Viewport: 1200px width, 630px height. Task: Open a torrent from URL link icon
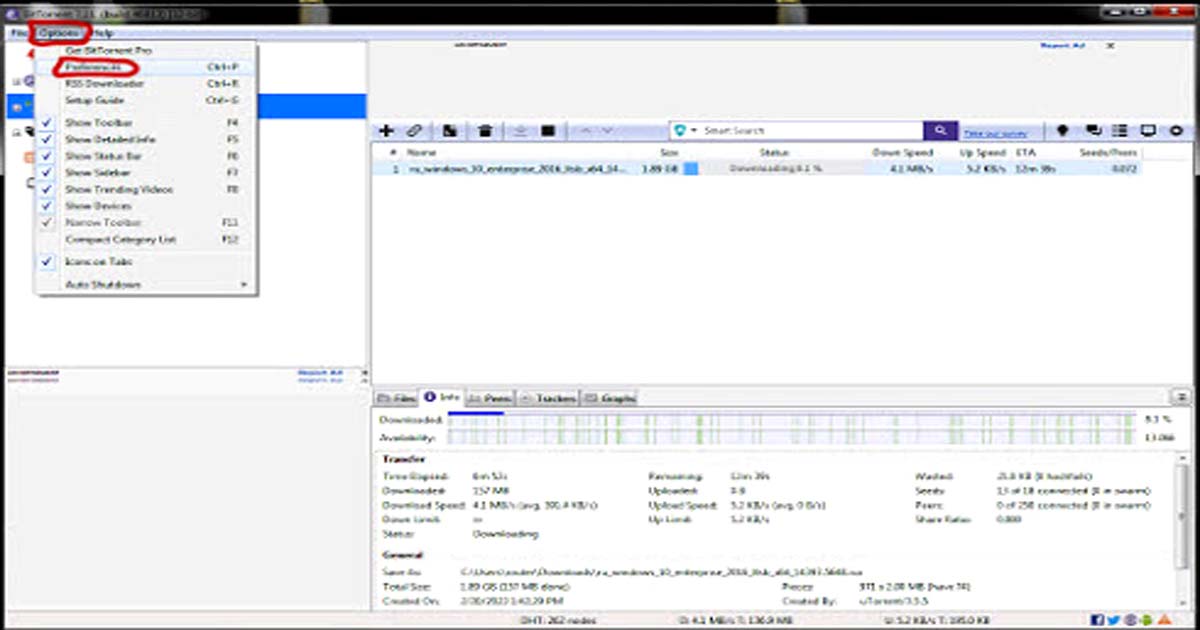(416, 130)
